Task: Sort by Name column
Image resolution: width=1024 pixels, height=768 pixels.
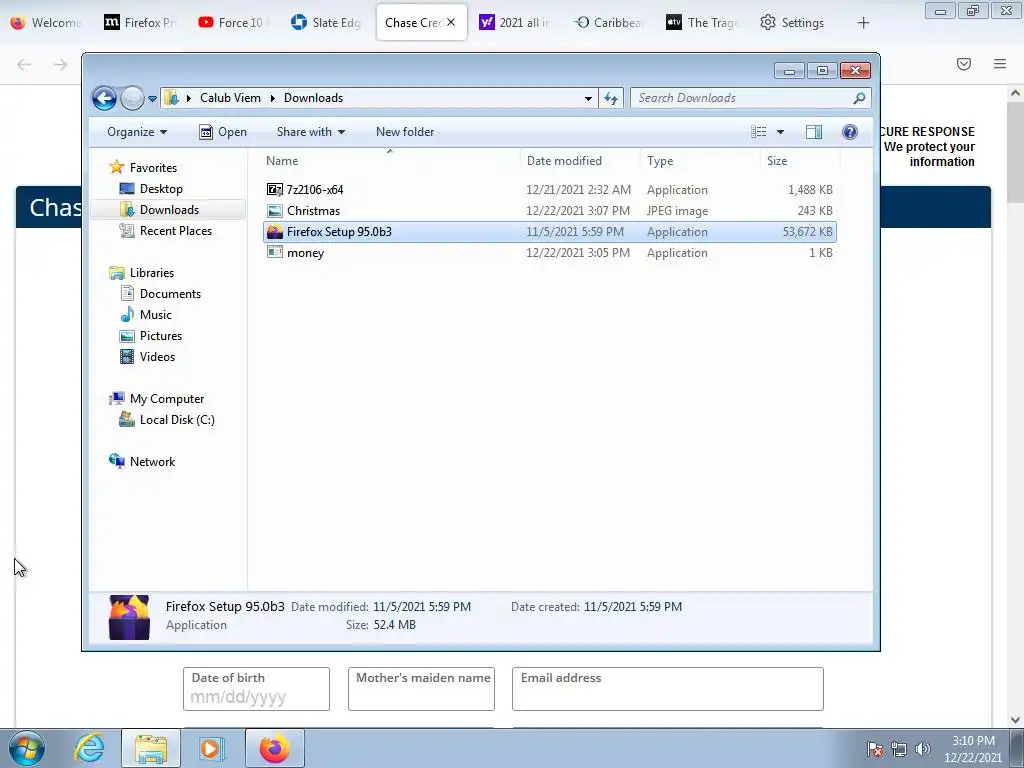Action: point(391,161)
